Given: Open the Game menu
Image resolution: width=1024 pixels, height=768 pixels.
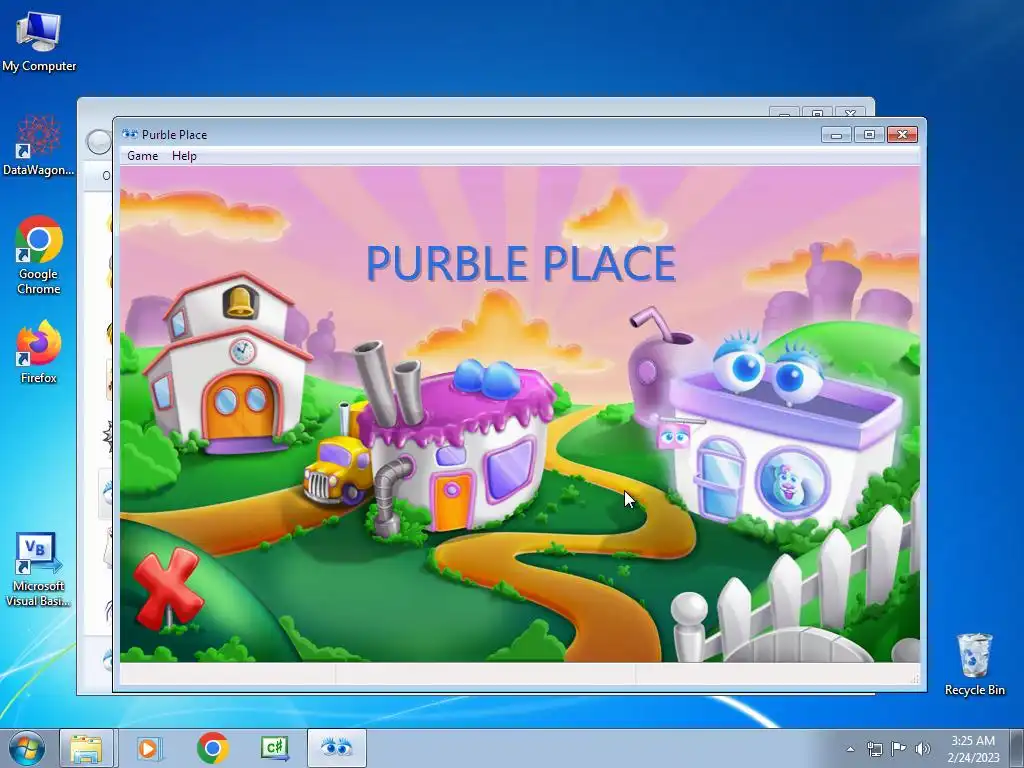Looking at the screenshot, I should tap(142, 155).
